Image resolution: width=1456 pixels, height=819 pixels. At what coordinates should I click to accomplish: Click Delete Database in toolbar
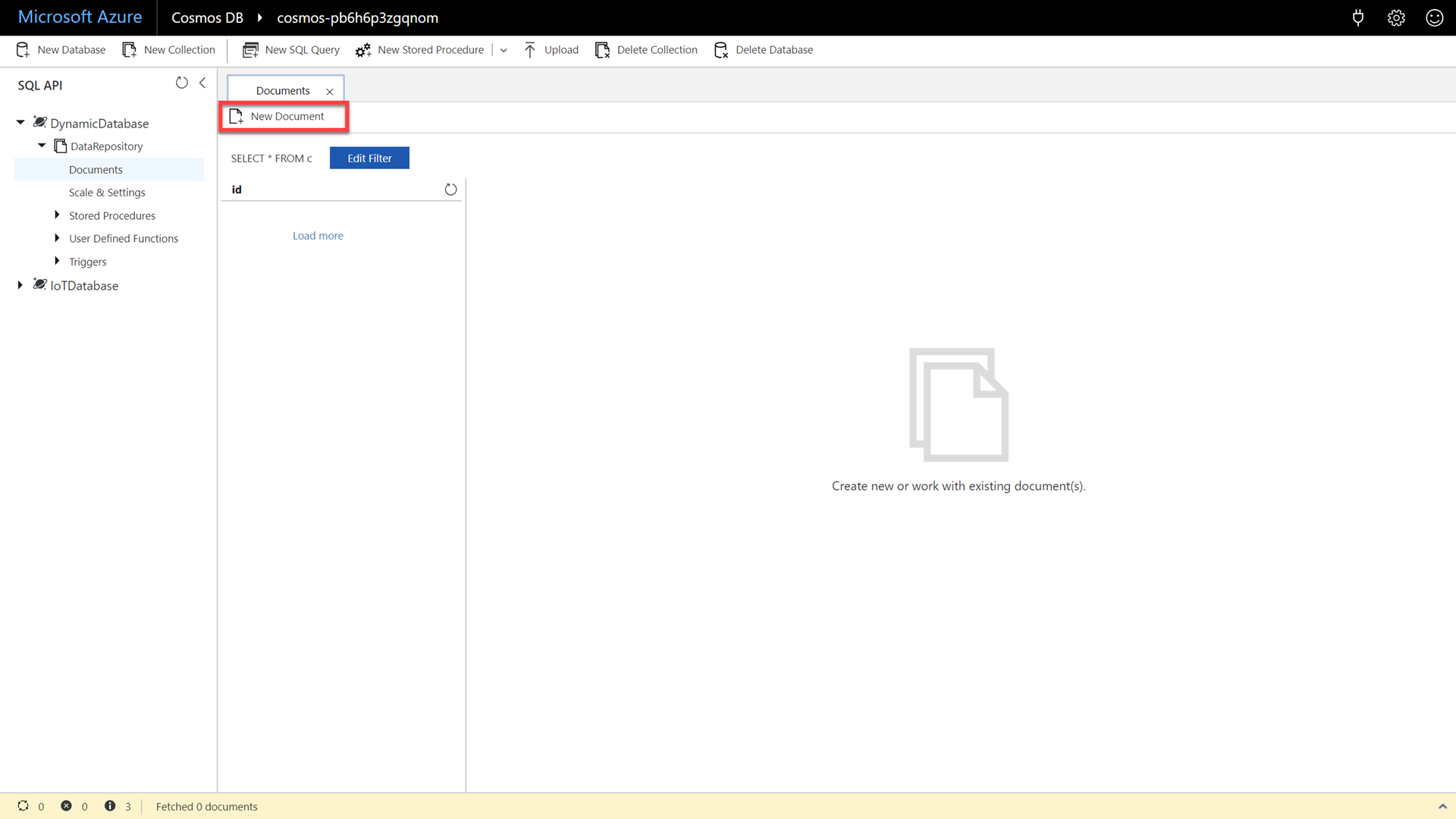(x=764, y=50)
